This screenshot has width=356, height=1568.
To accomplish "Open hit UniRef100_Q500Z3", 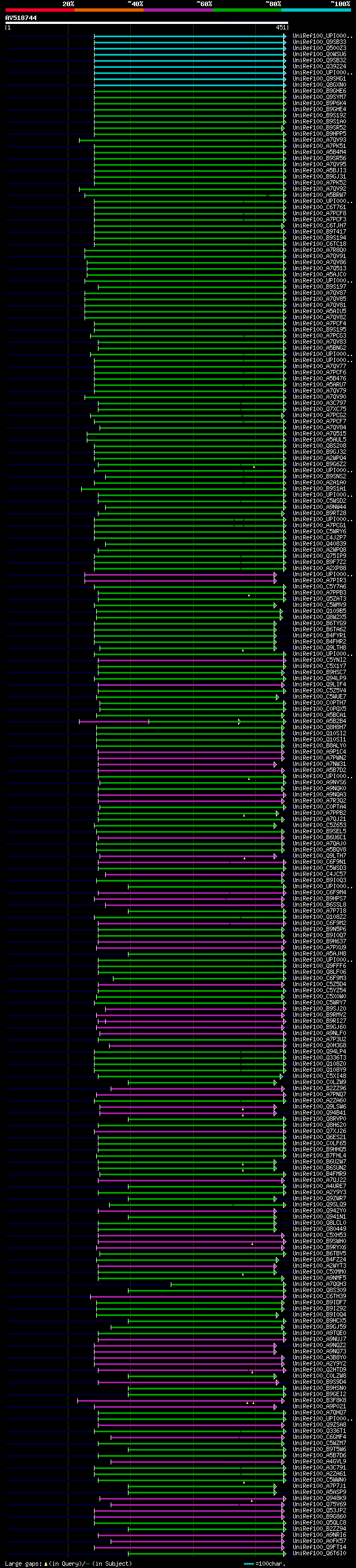I will coord(319,48).
